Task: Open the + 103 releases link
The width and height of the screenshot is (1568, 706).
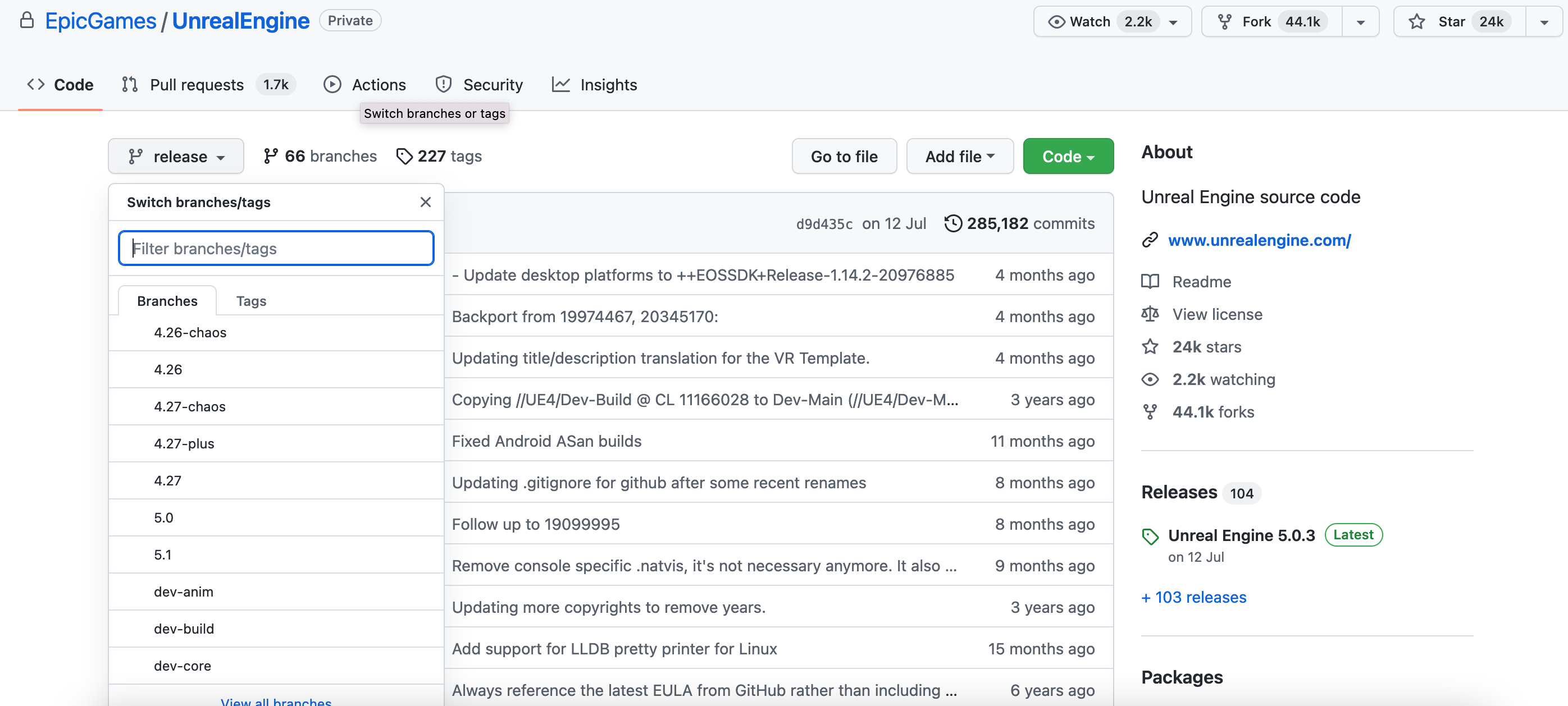Action: tap(1193, 597)
